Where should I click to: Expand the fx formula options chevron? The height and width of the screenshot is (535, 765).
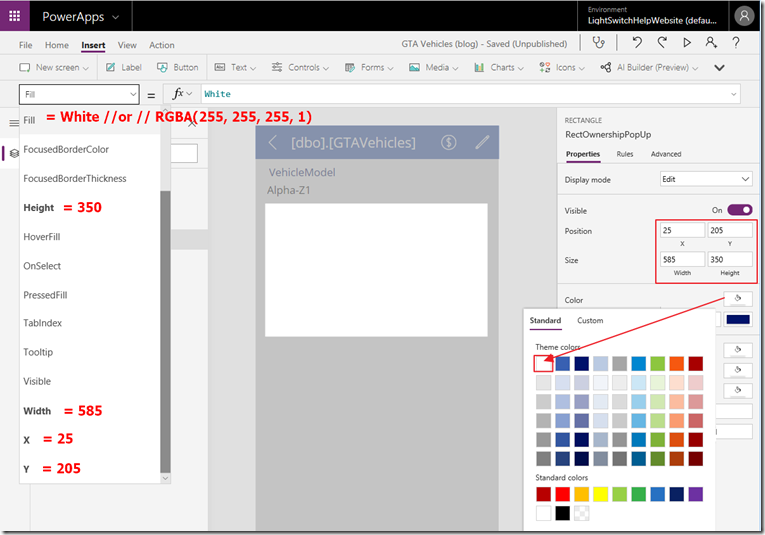tap(189, 94)
